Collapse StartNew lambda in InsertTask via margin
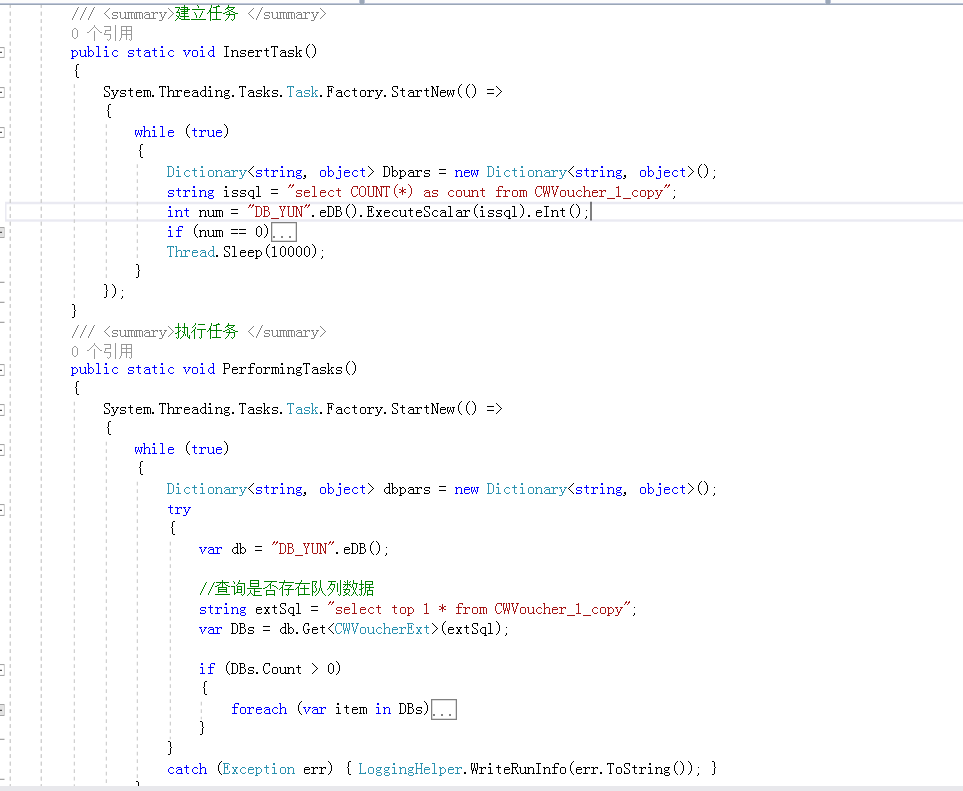The width and height of the screenshot is (963, 791). [3, 92]
